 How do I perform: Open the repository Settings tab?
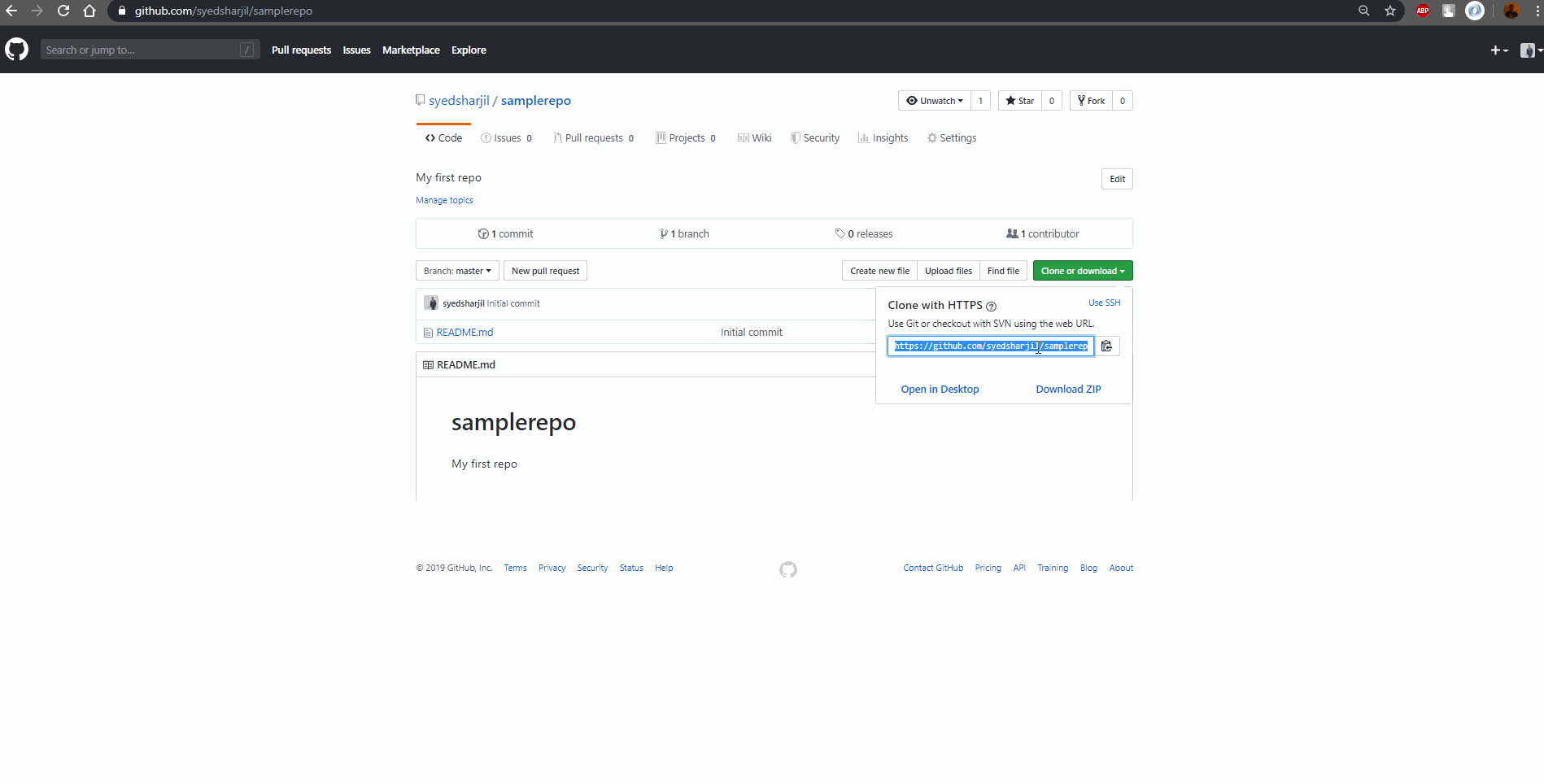click(x=952, y=138)
